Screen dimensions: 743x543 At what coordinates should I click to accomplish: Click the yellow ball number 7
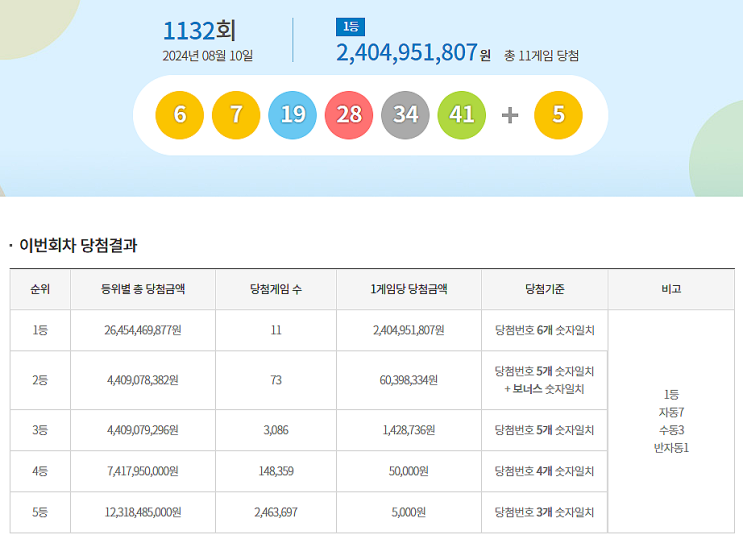click(x=236, y=115)
